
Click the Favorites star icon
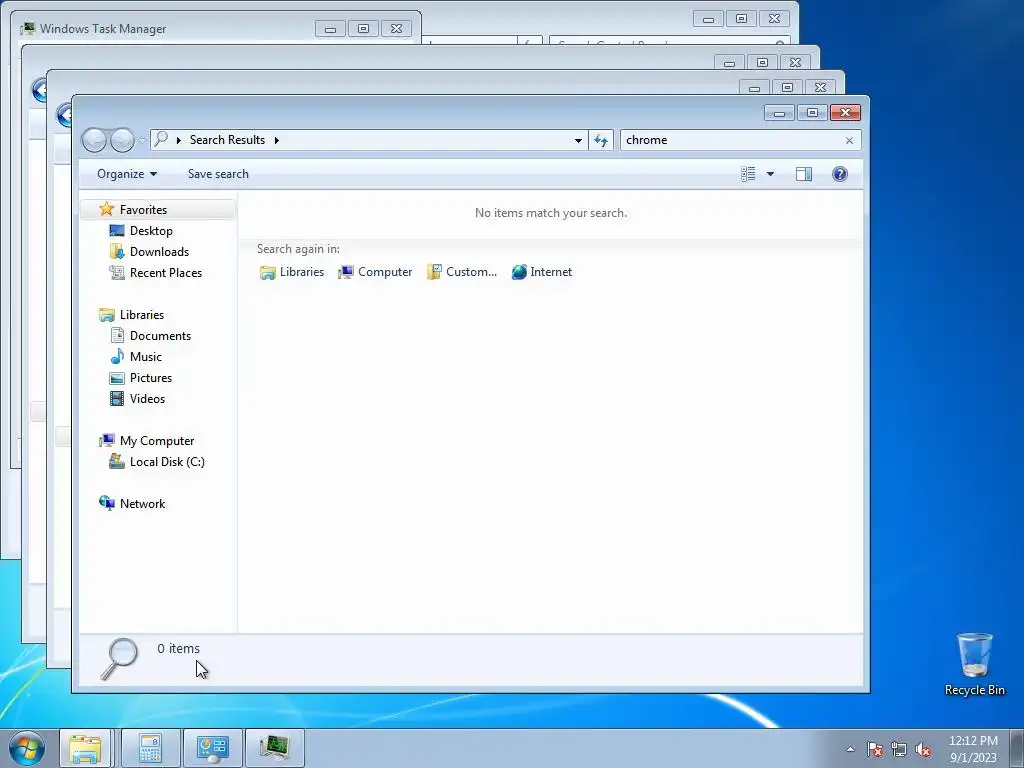(x=106, y=210)
